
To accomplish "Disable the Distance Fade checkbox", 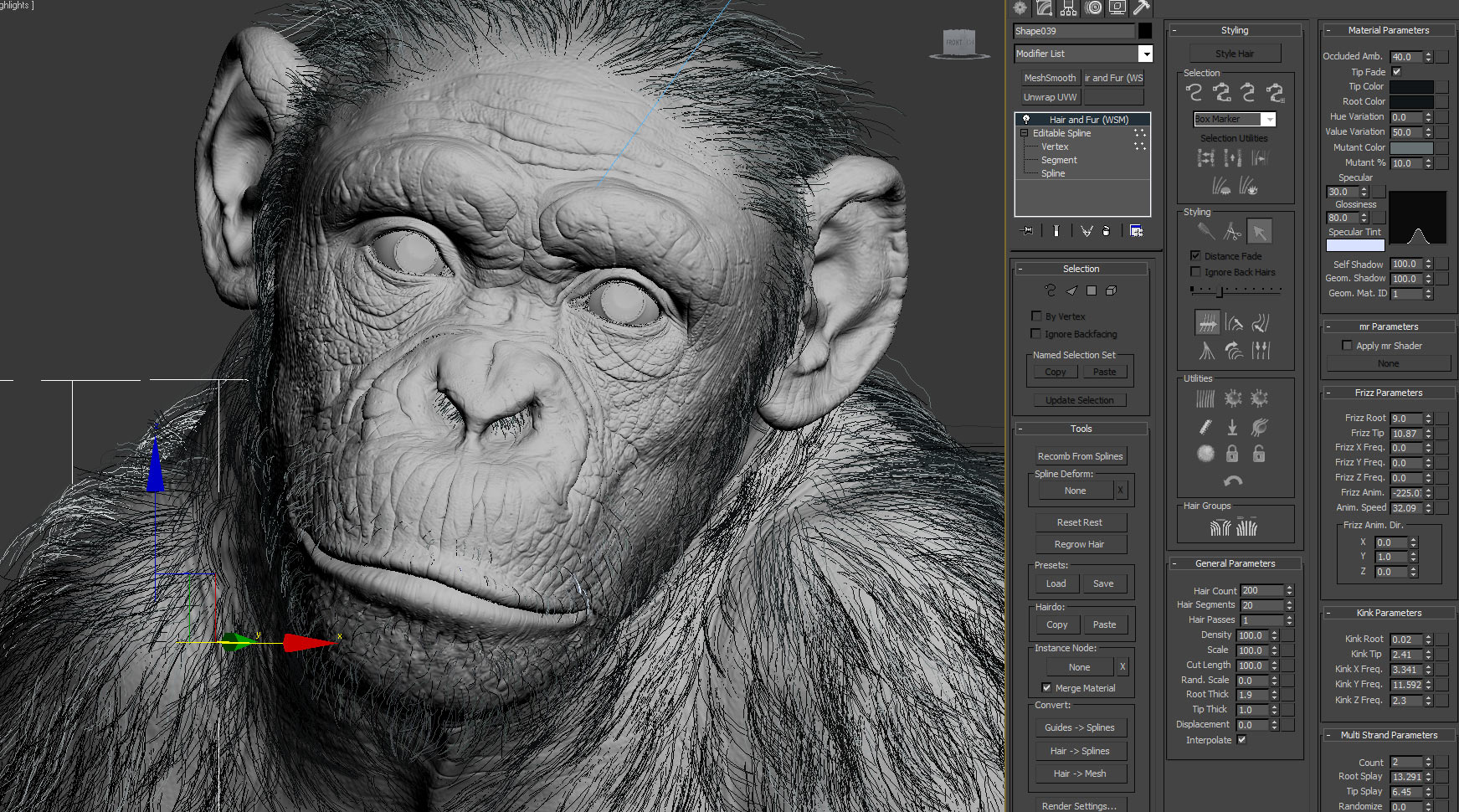I will [1195, 255].
